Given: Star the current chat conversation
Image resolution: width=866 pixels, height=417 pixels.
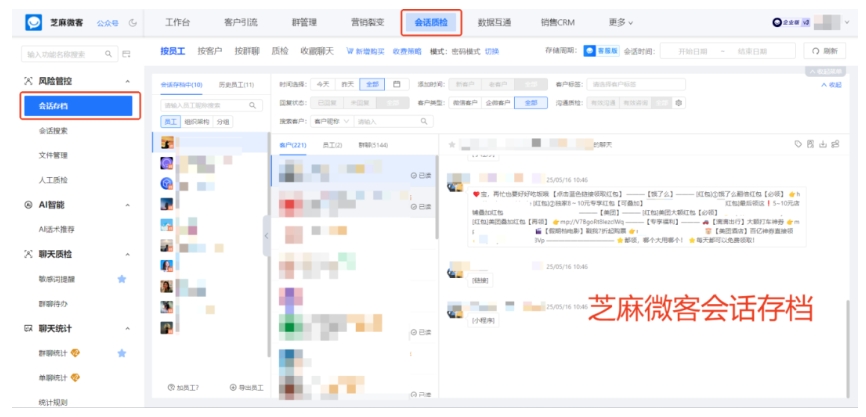Looking at the screenshot, I should tap(452, 144).
